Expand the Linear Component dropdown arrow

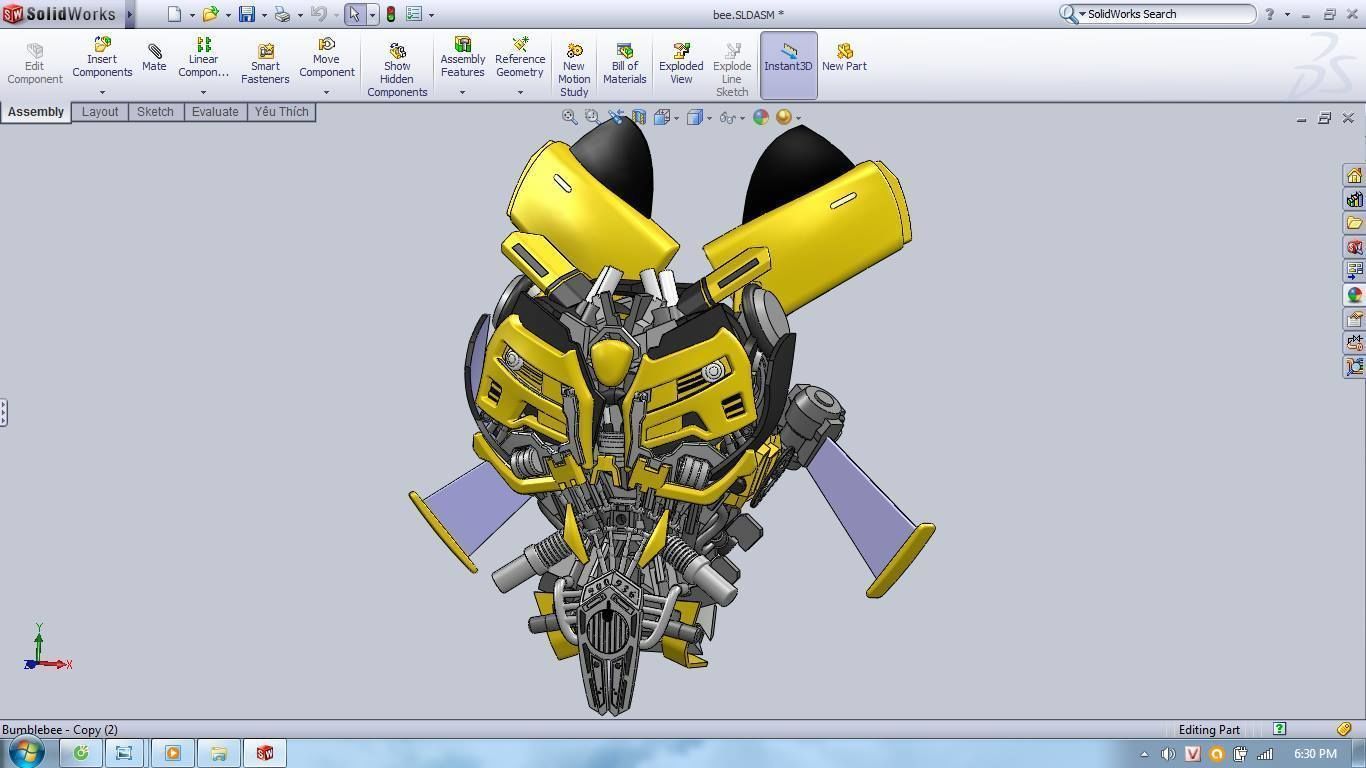point(203,93)
